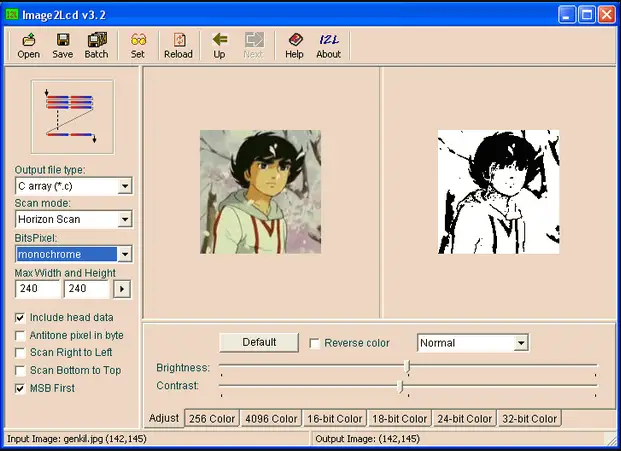Toggle Include head data checkbox

pyautogui.click(x=20, y=318)
